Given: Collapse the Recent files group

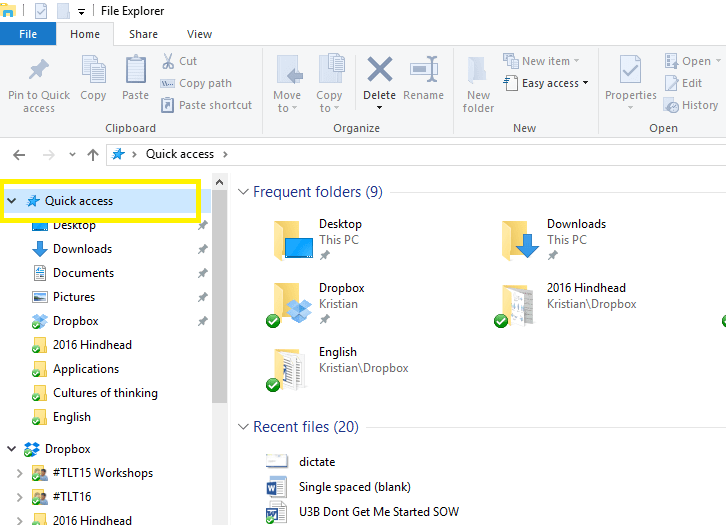Looking at the screenshot, I should point(242,427).
